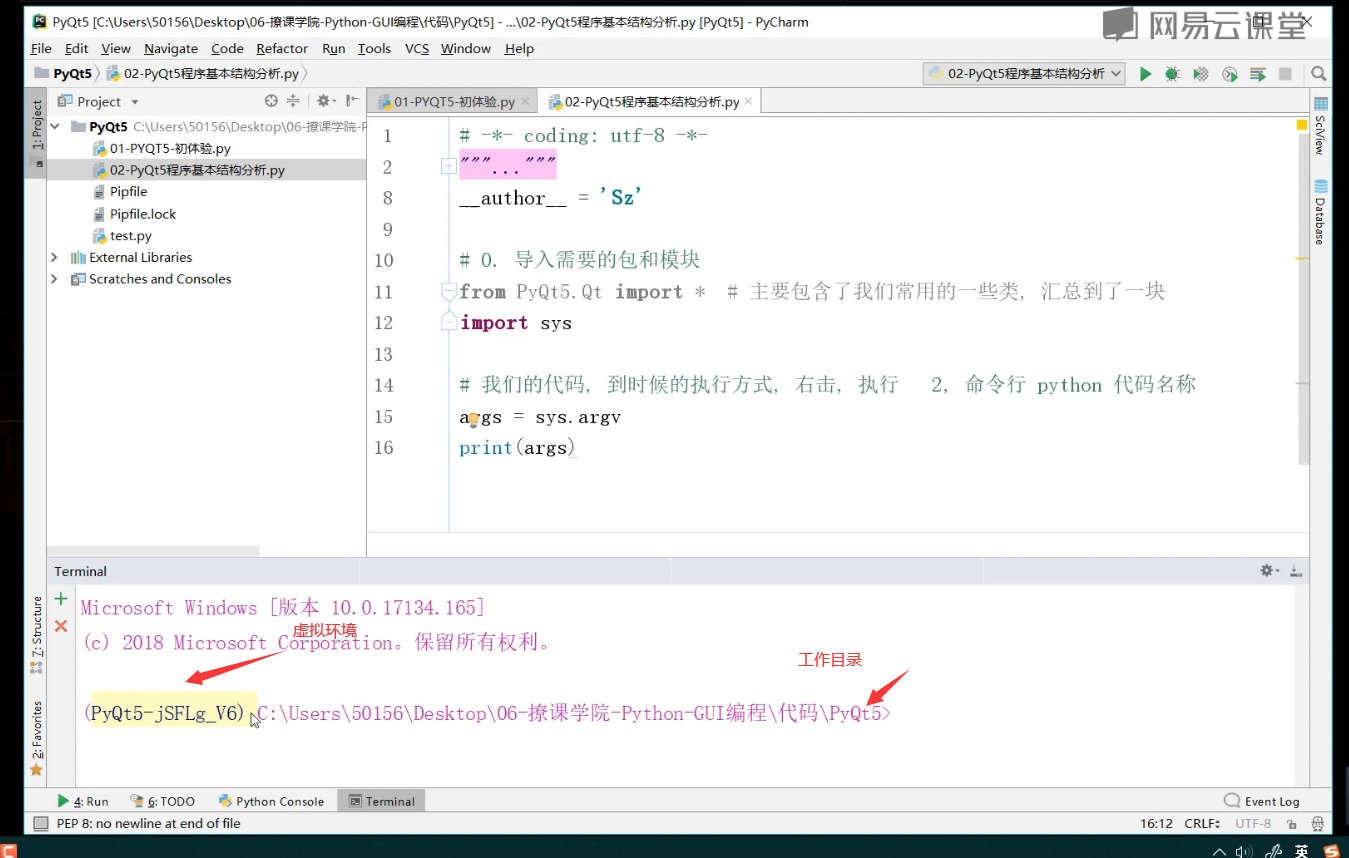The image size is (1349, 858).
Task: Click the profile run icon
Action: coord(1230,73)
